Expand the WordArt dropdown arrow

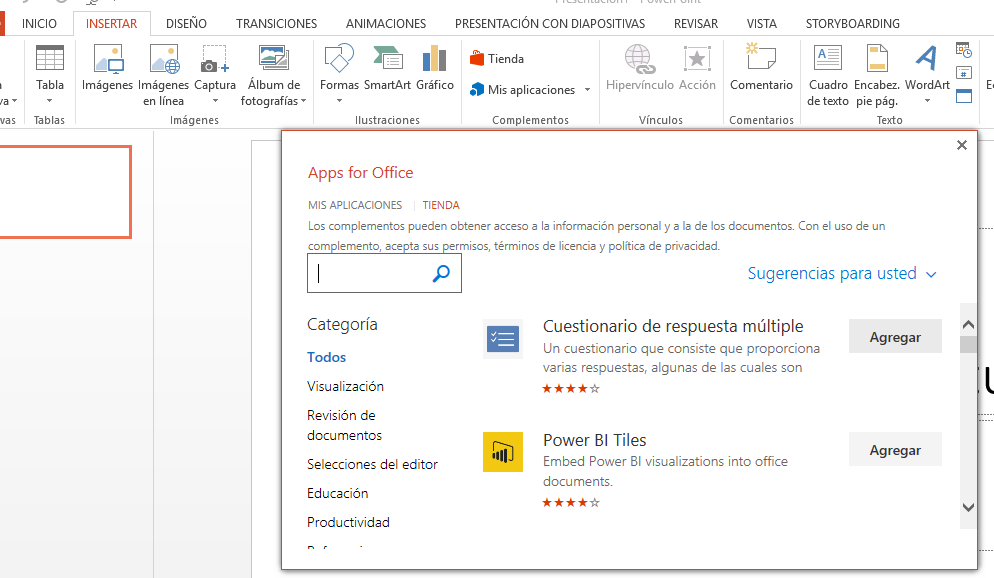pos(927,101)
